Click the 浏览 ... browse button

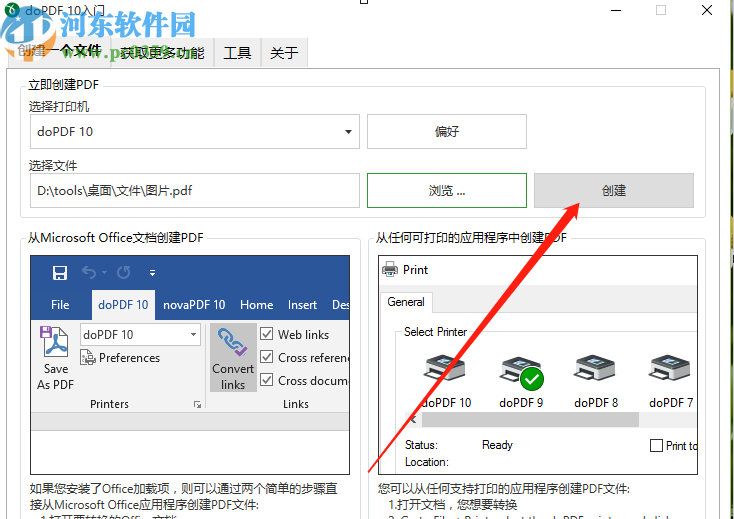coord(447,190)
